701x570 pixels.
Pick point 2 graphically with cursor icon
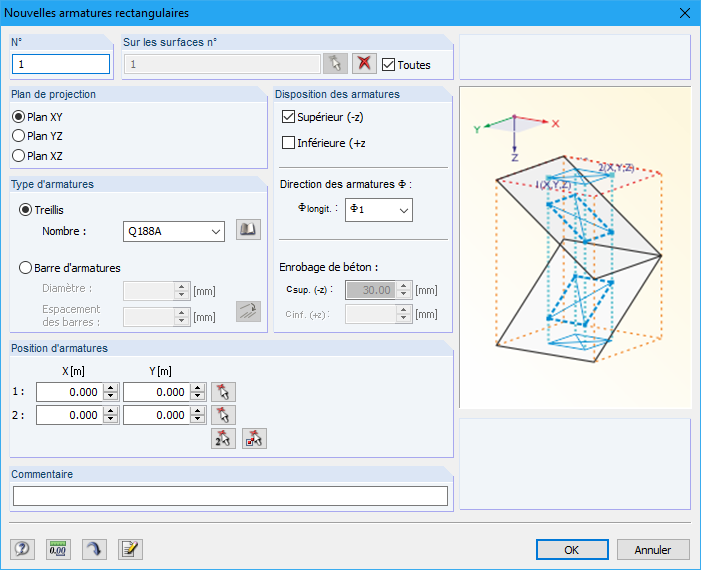pos(223,415)
